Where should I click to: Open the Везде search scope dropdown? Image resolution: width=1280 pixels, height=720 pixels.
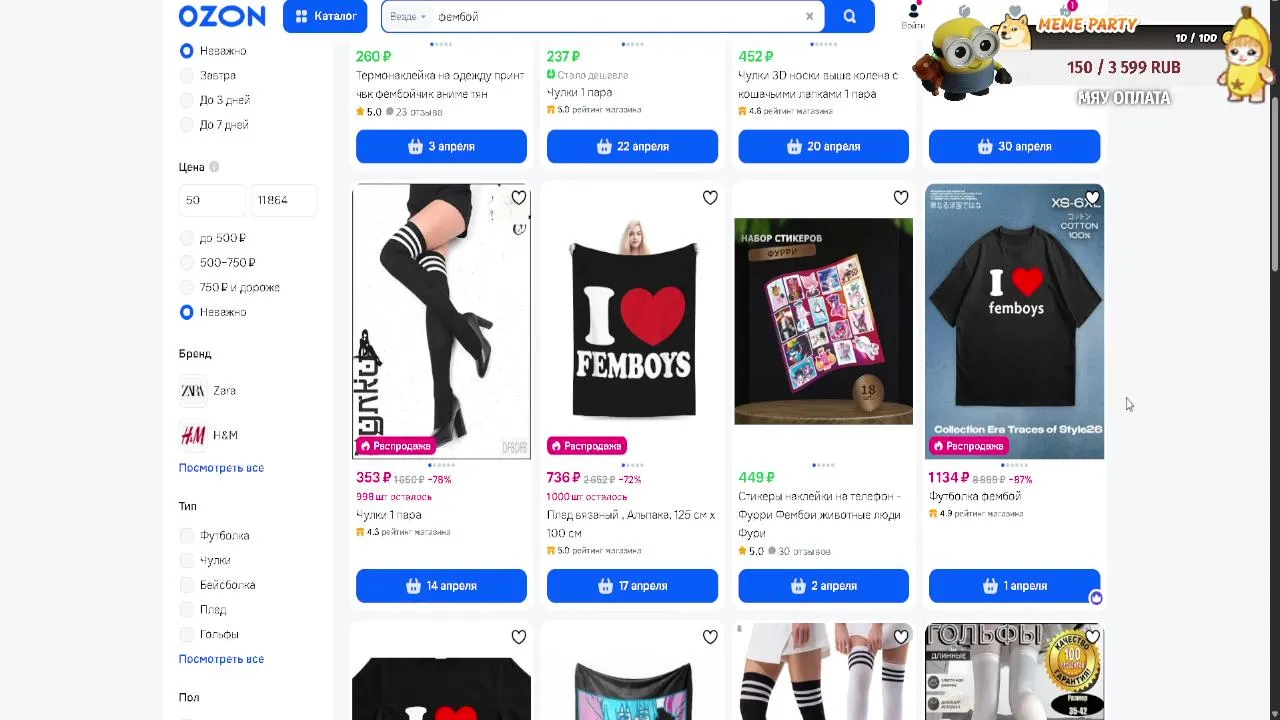coord(408,16)
